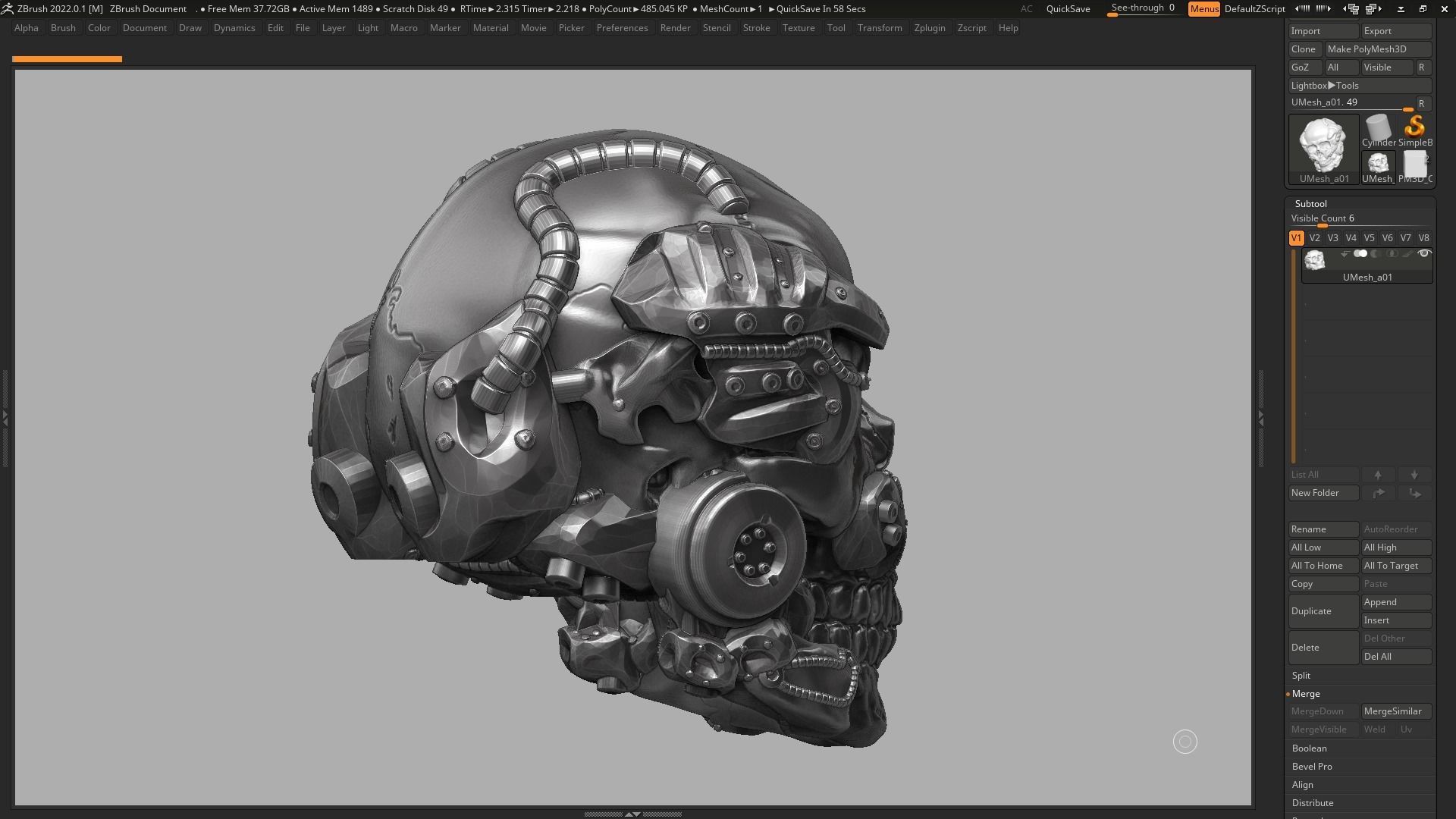Collapse the Subtool panel header
The width and height of the screenshot is (1456, 819).
[1311, 203]
